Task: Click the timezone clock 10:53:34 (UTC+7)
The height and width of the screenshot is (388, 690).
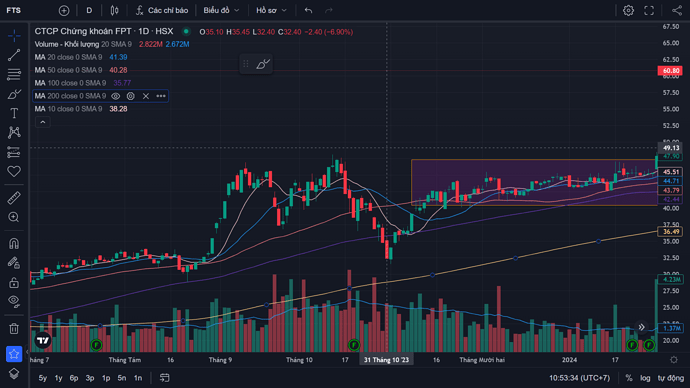Action: pyautogui.click(x=580, y=378)
